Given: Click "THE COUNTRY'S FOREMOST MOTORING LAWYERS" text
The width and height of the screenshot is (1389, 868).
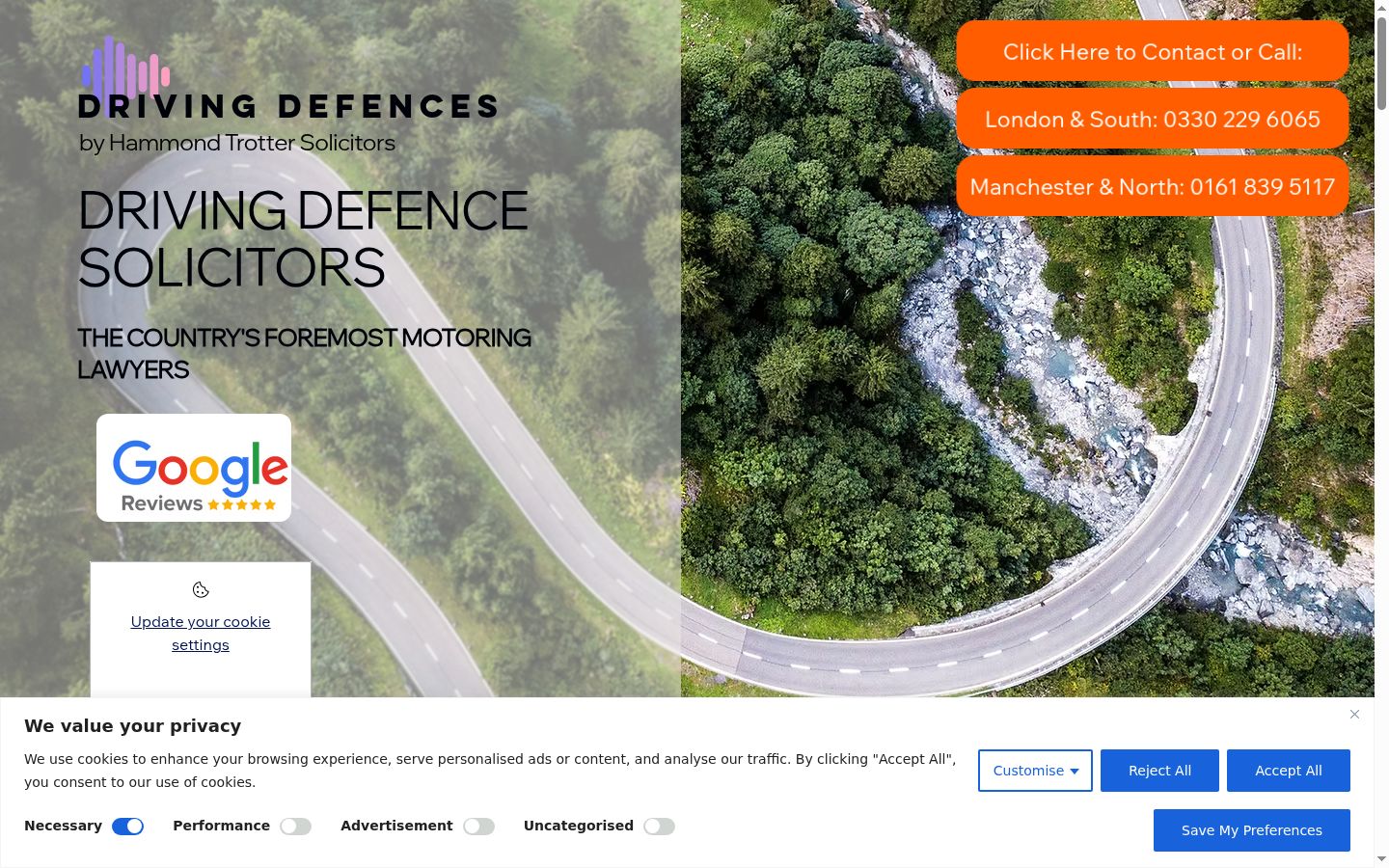Looking at the screenshot, I should 304,354.
